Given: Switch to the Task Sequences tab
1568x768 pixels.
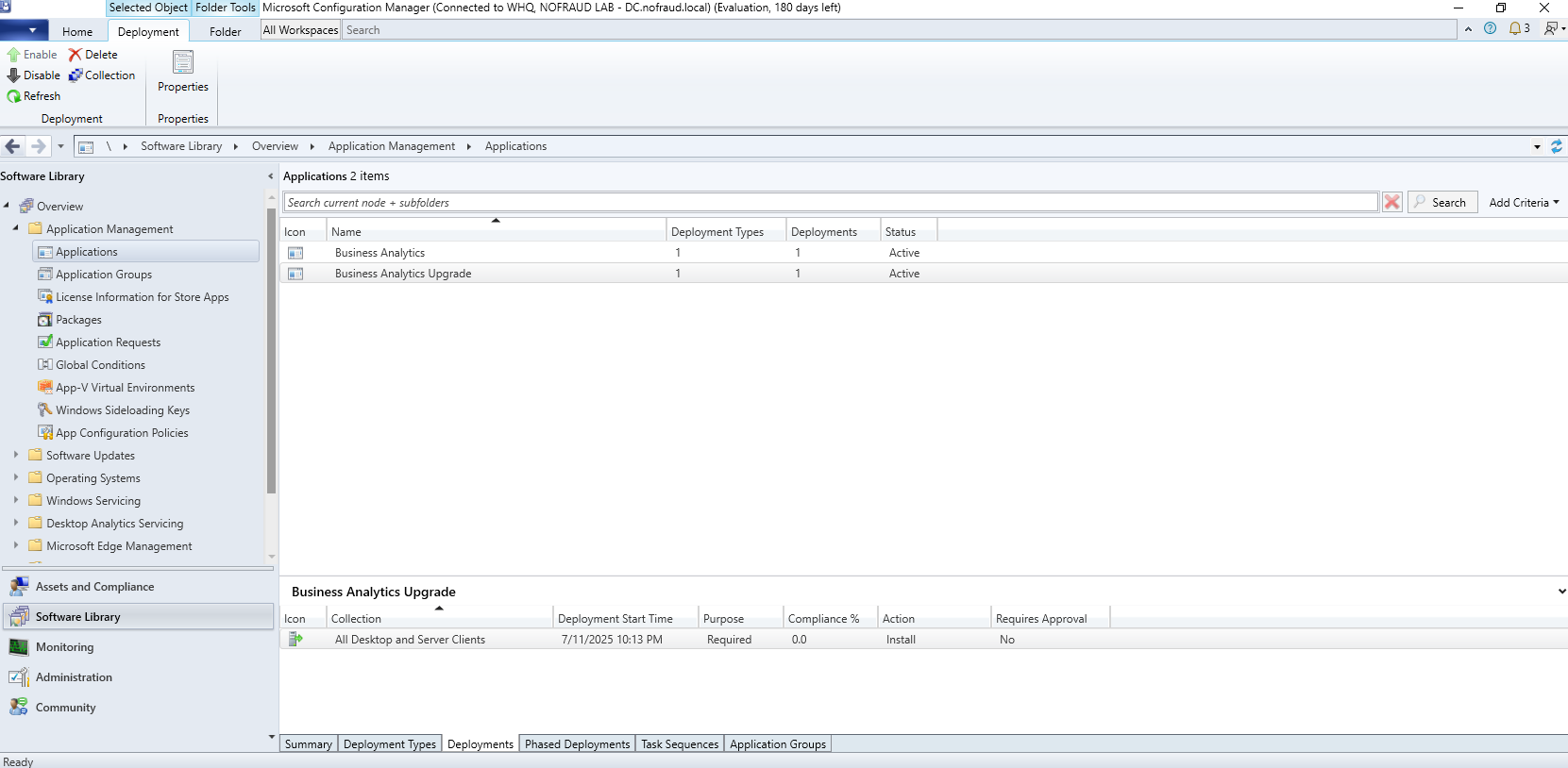Looking at the screenshot, I should point(680,744).
